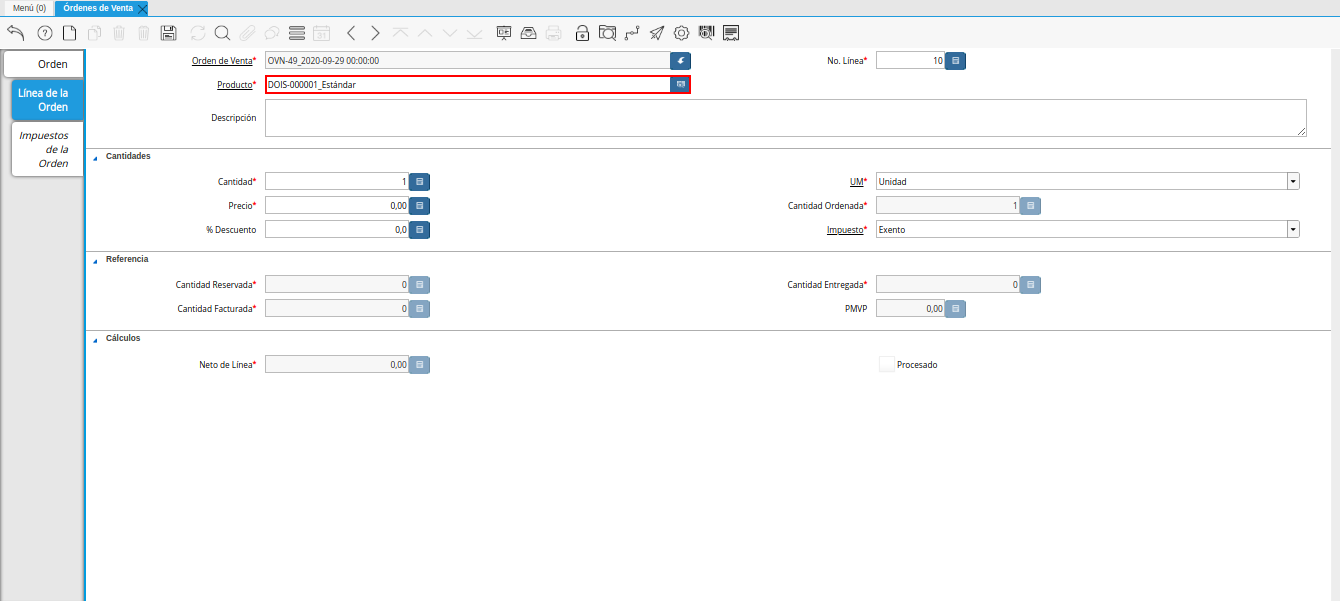Open zoom across folder-magnifier icon

[607, 33]
